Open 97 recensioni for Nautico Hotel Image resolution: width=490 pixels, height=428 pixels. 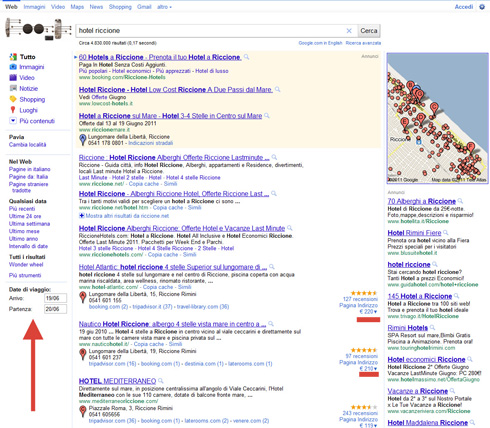pos(361,356)
